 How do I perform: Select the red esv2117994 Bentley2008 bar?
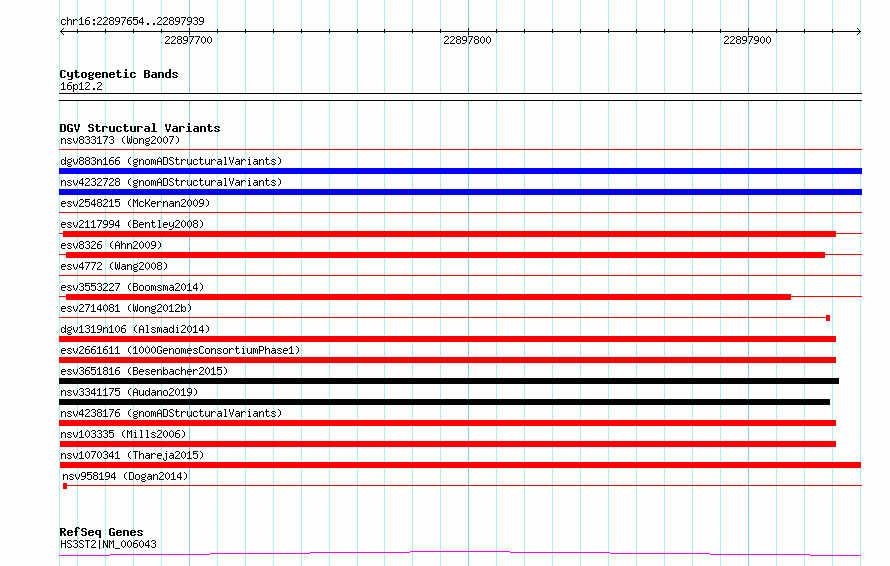(449, 234)
